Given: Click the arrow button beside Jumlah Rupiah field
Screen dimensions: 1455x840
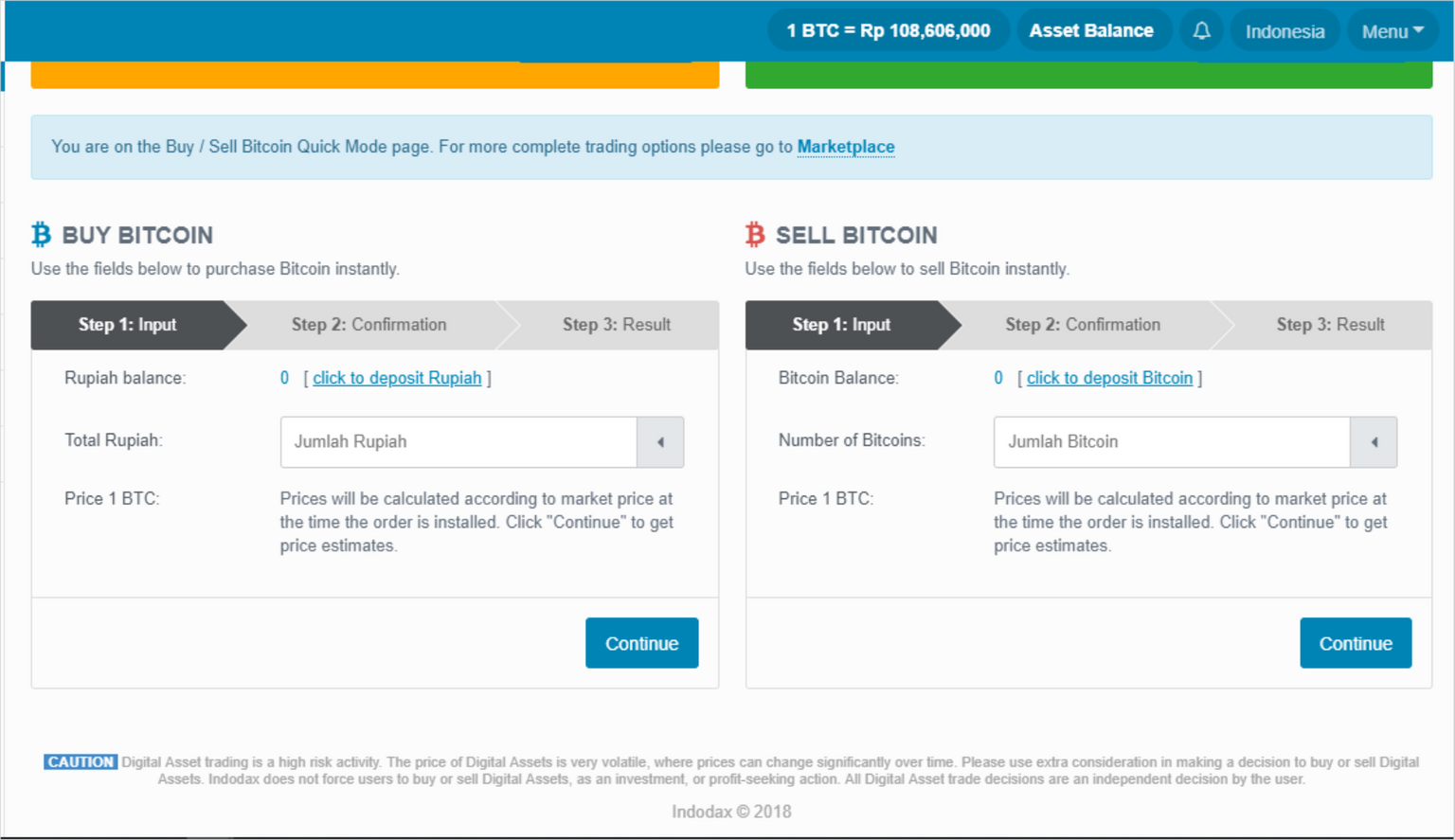Looking at the screenshot, I should (660, 442).
